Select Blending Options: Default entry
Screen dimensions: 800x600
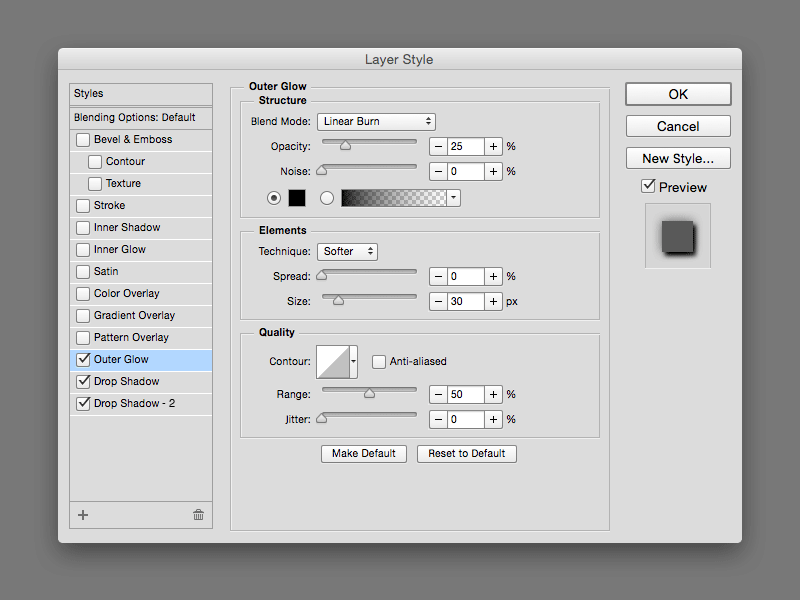click(140, 117)
